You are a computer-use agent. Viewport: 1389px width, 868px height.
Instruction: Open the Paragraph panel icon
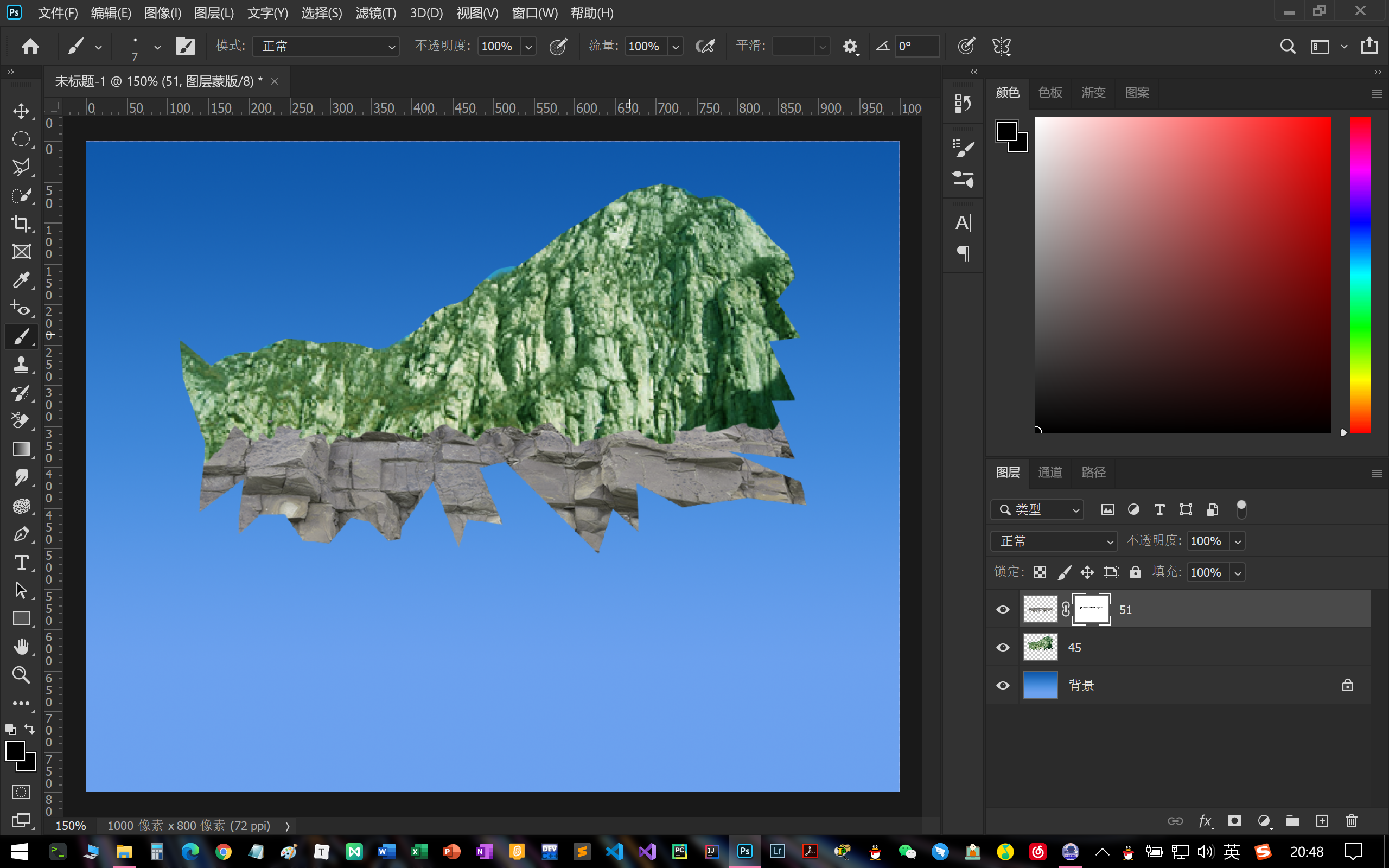coord(963,253)
